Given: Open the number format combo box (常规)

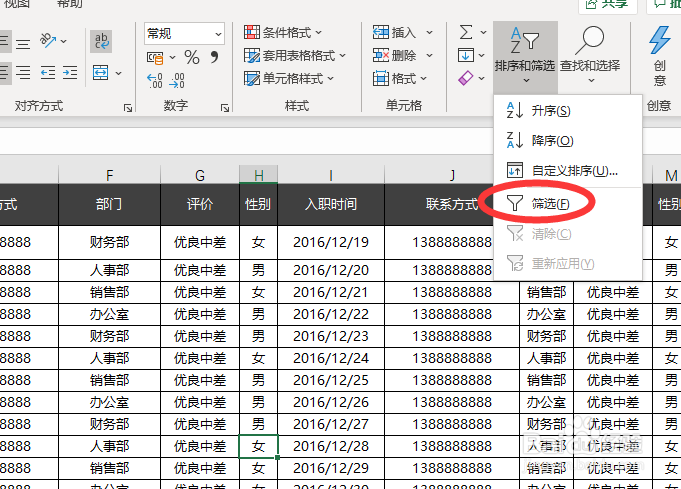Looking at the screenshot, I should 184,33.
